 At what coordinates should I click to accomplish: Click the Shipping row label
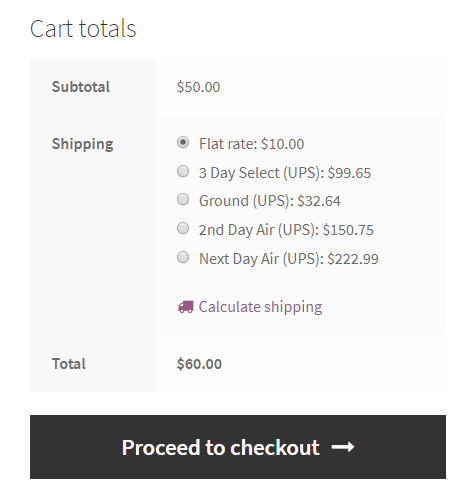coord(82,144)
